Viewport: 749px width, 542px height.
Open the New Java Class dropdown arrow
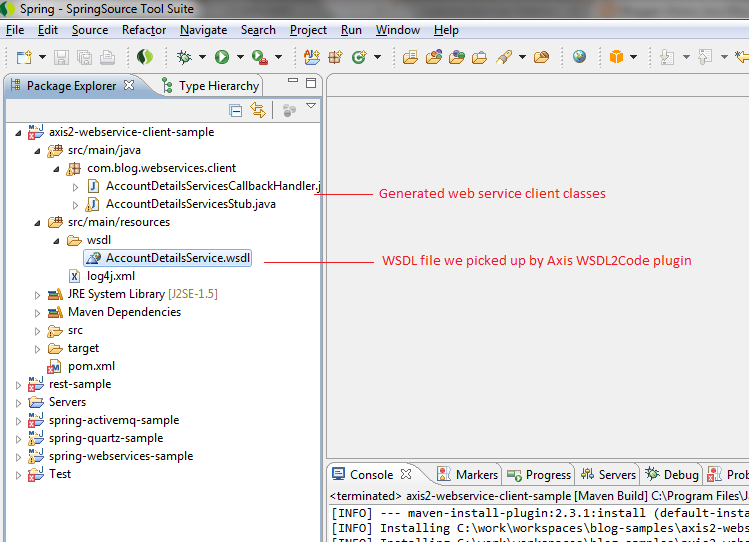pos(377,57)
